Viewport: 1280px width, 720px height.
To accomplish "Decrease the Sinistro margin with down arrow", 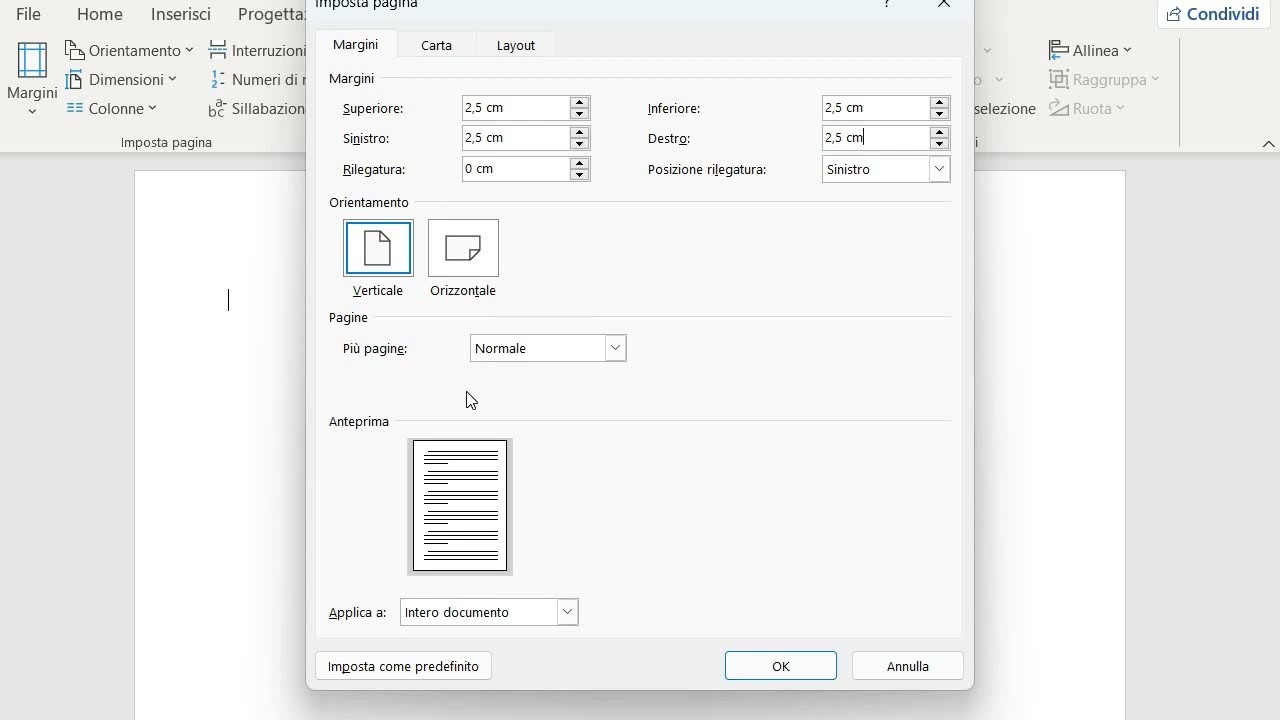I will click(x=579, y=144).
